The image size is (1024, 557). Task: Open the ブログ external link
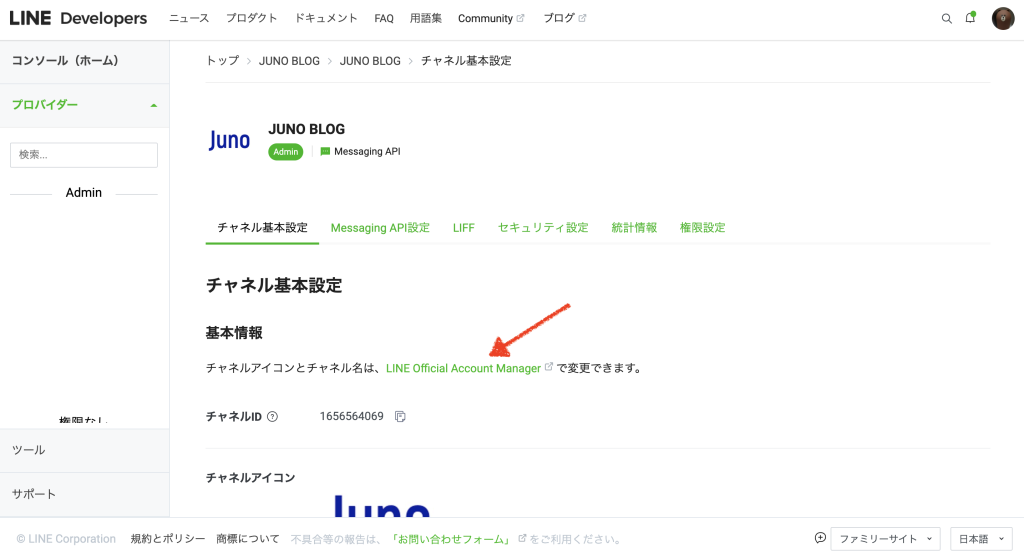click(x=565, y=18)
